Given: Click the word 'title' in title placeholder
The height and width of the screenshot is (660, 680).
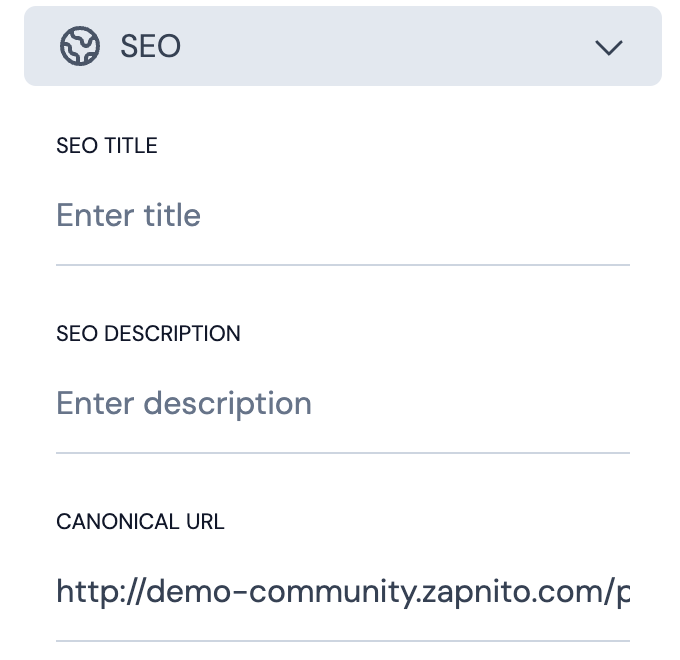Looking at the screenshot, I should (x=171, y=215).
